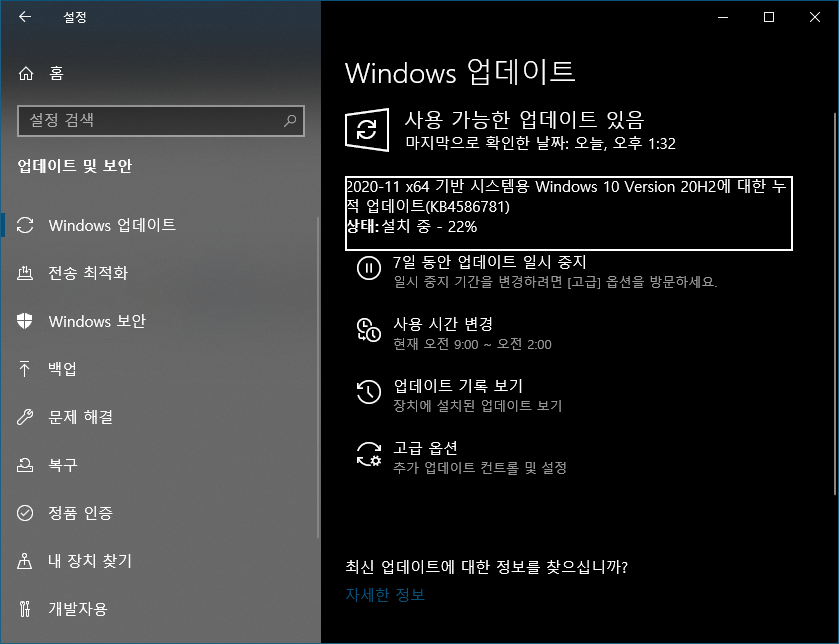The height and width of the screenshot is (644, 839).
Task: Open the 홈 house icon
Action: pyautogui.click(x=26, y=73)
